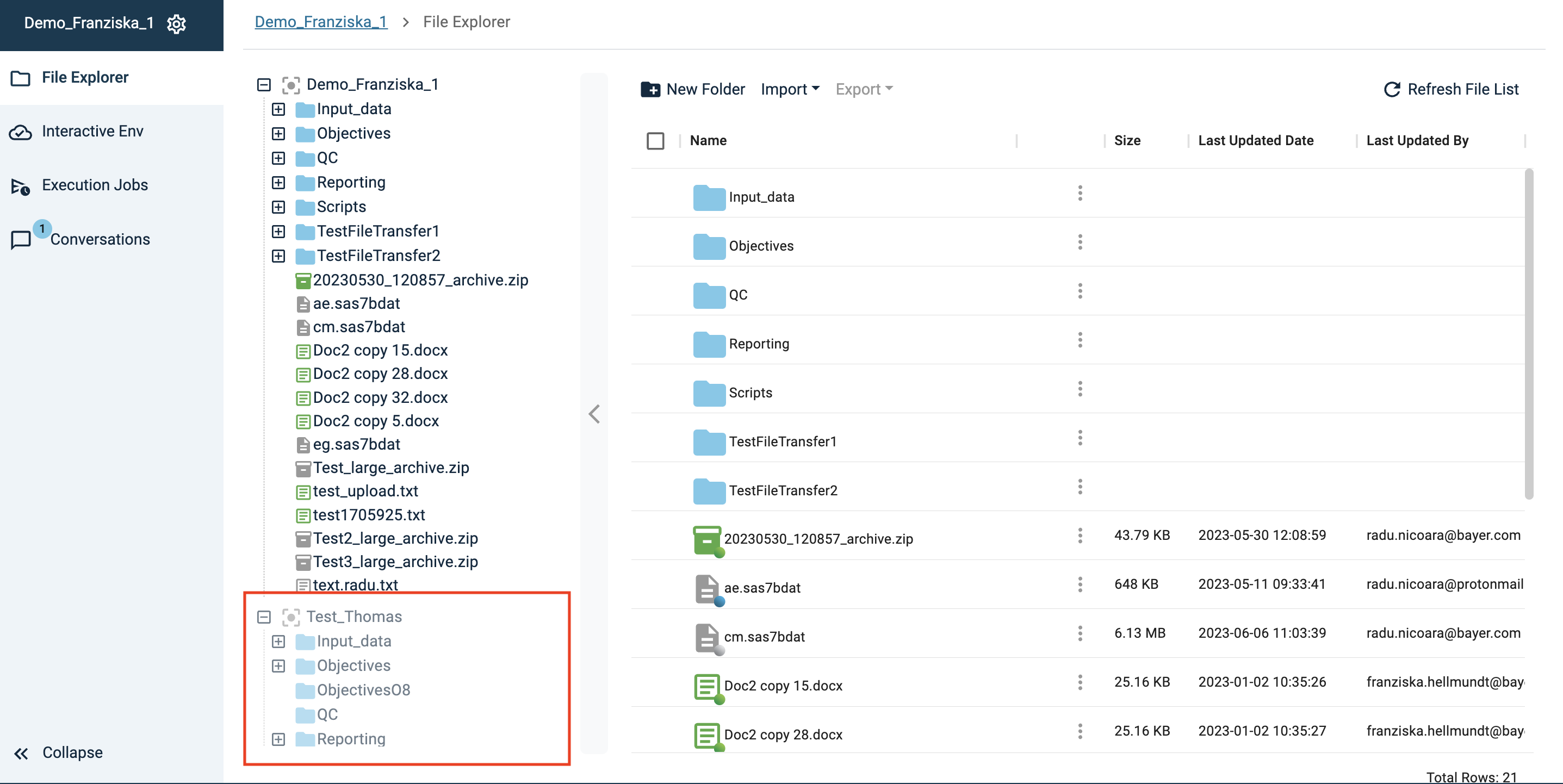1563x784 pixels.
Task: Click the Interactive Env cloud icon
Action: (21, 132)
